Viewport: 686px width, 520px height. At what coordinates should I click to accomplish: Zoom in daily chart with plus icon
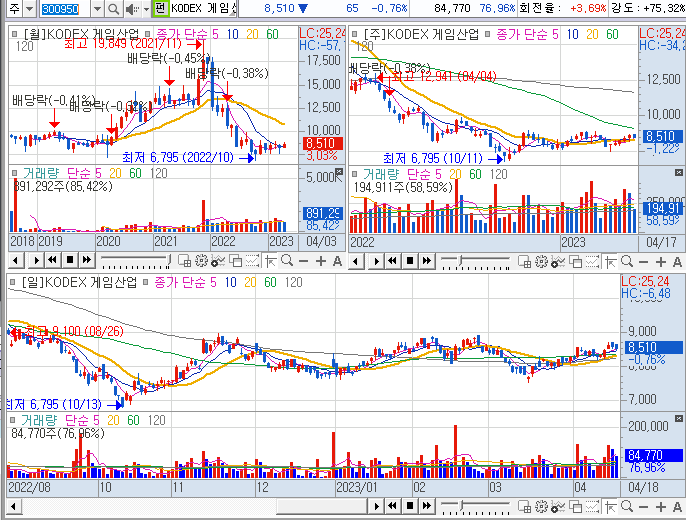(661, 507)
